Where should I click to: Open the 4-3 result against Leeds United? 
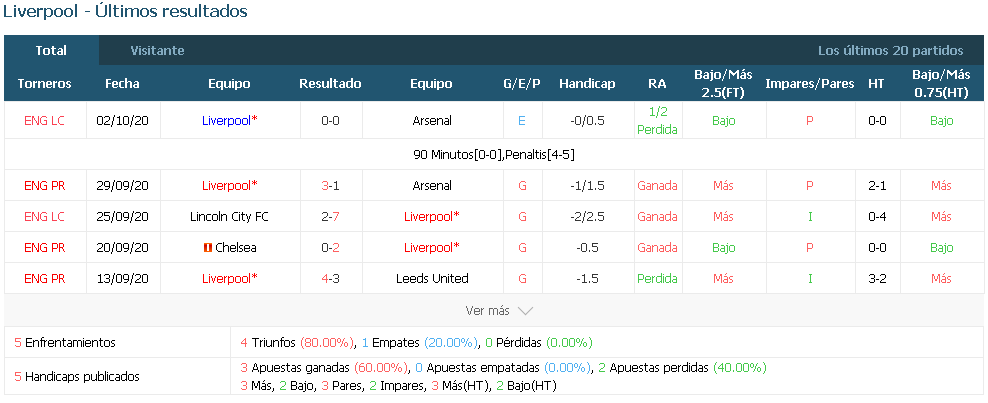point(330,278)
